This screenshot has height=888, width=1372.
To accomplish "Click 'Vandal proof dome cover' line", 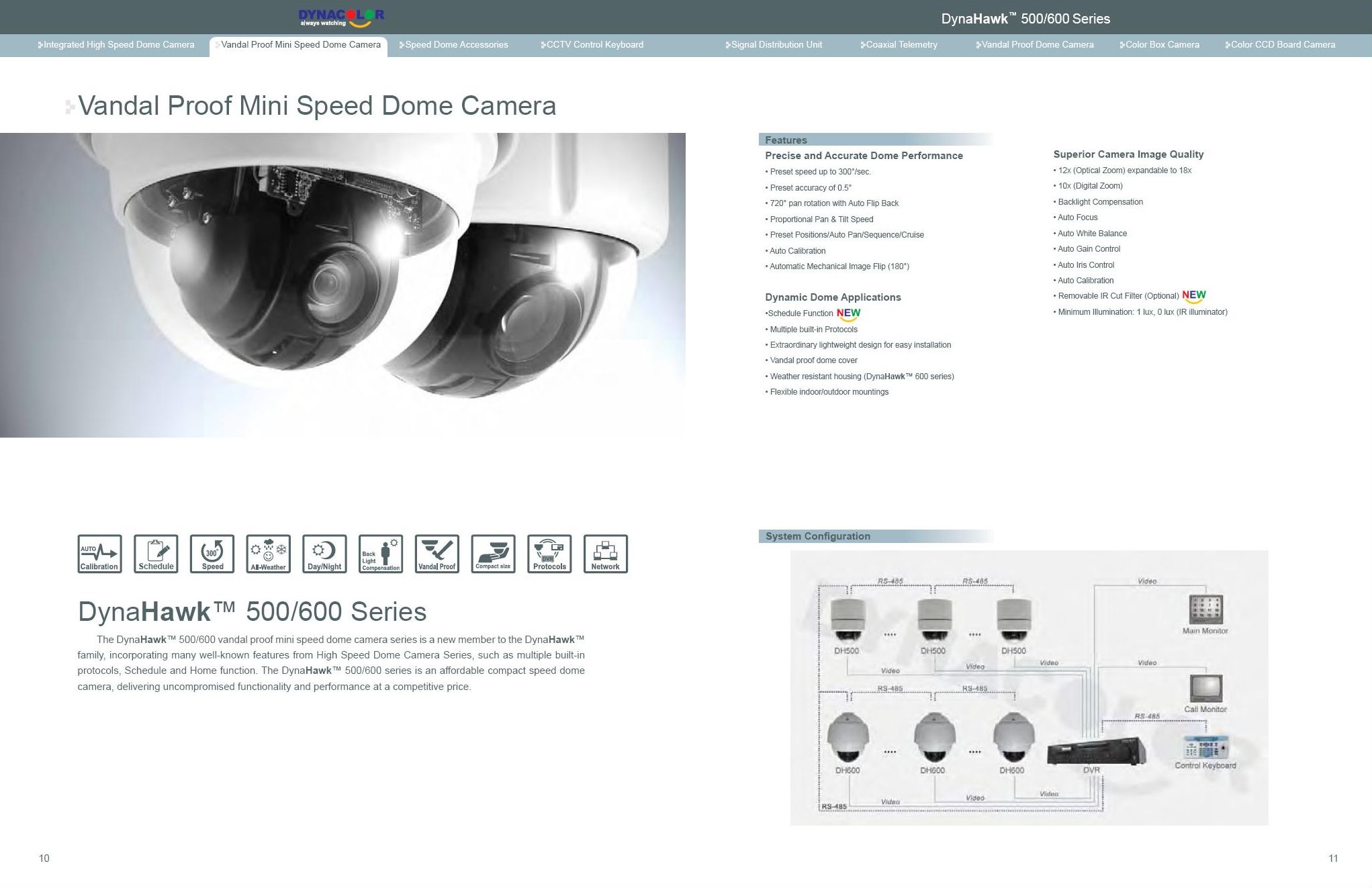I will [x=811, y=360].
